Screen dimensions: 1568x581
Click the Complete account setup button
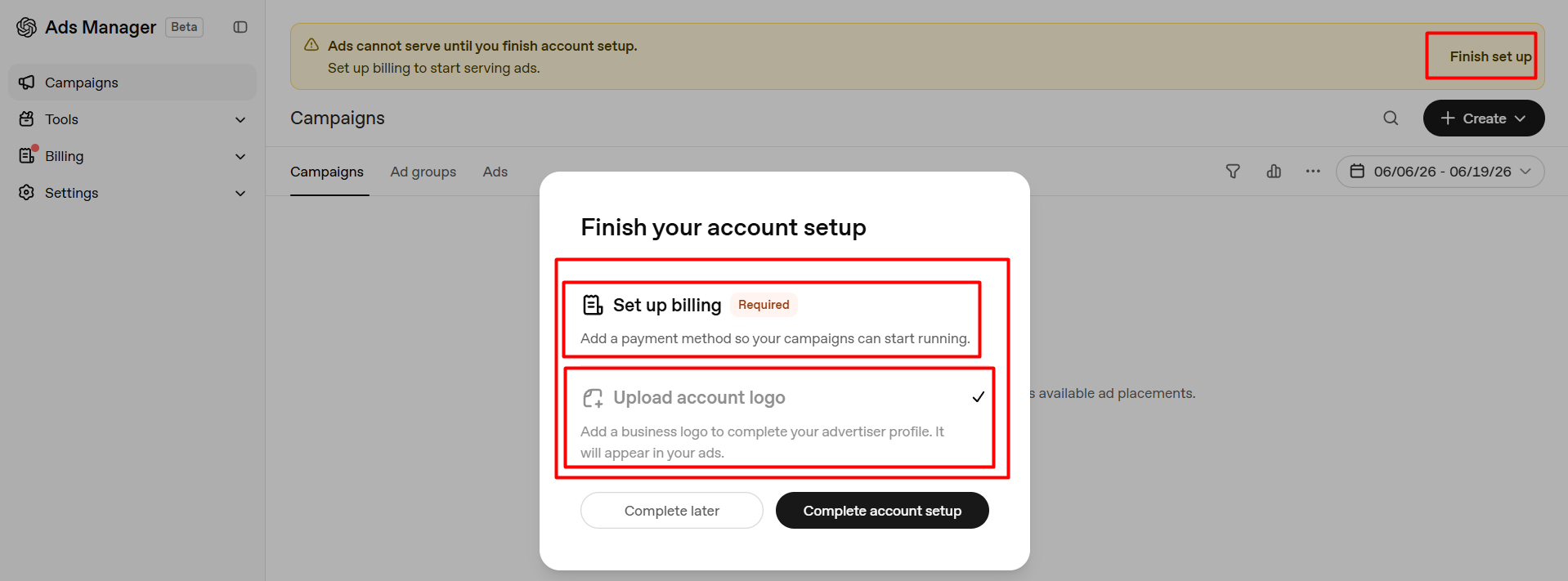pyautogui.click(x=882, y=511)
